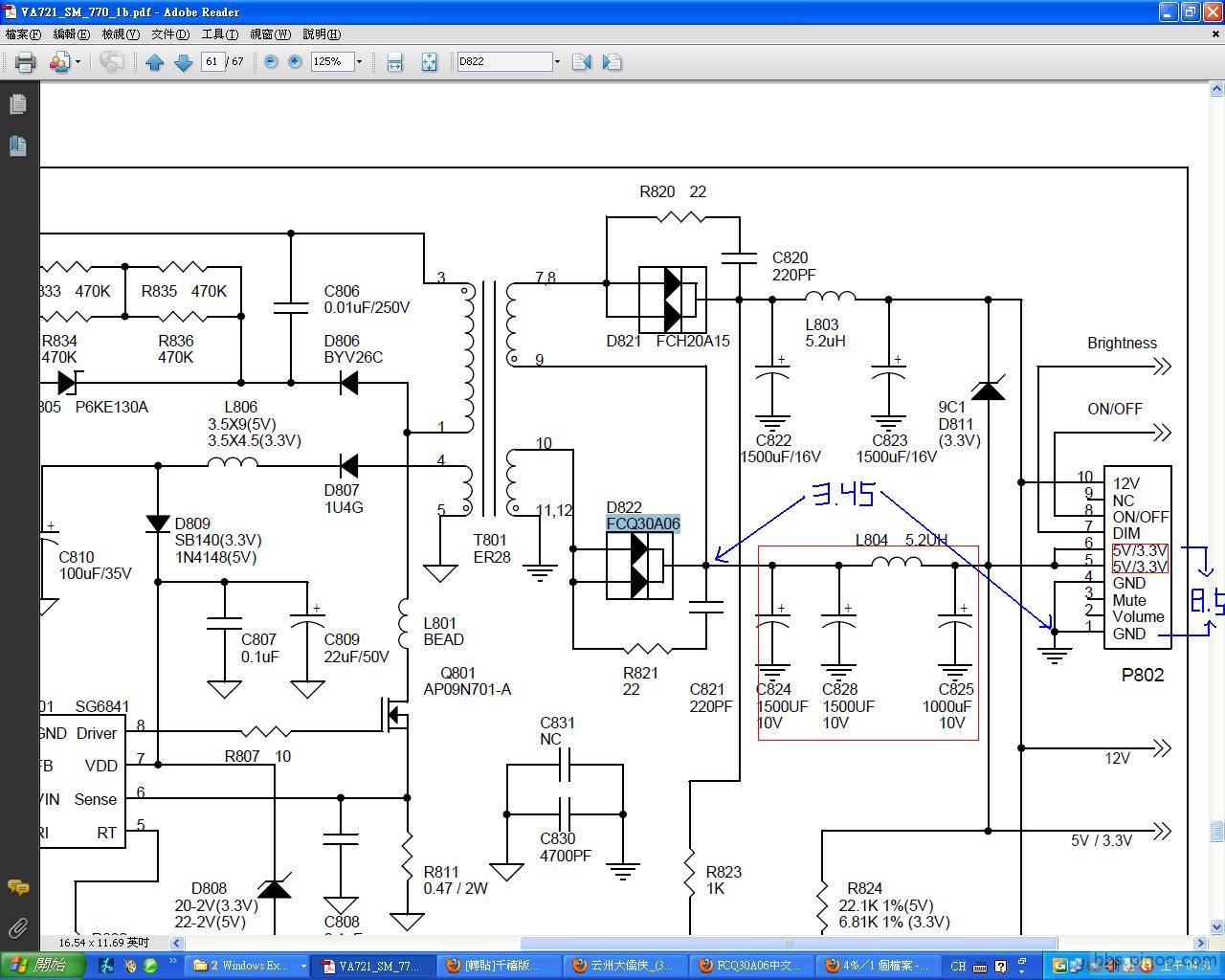
Task: Click the vertical scrollbar up arrow
Action: click(x=1216, y=89)
